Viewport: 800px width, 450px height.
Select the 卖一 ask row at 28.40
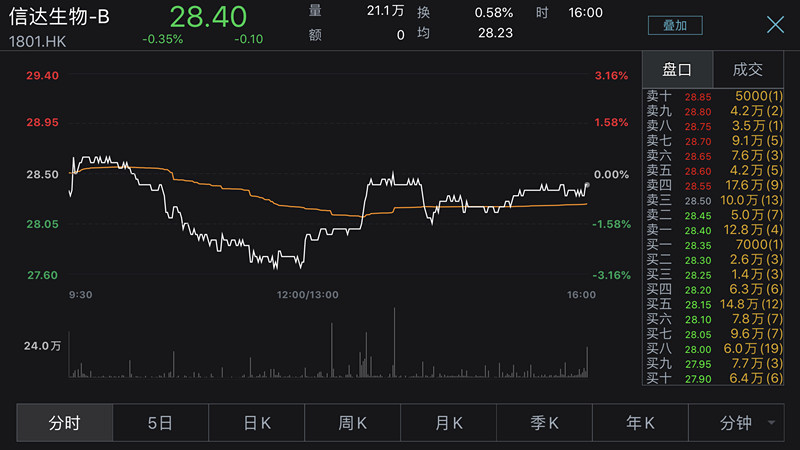coord(714,230)
